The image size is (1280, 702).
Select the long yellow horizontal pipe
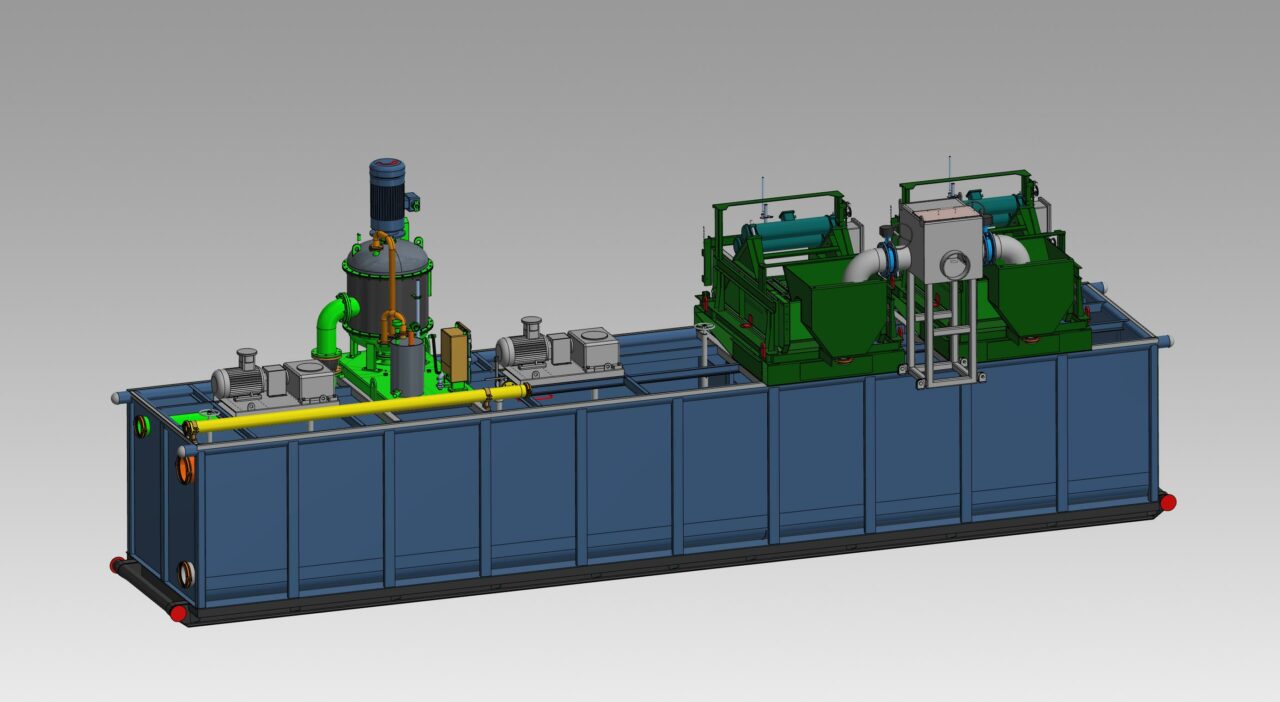[360, 407]
